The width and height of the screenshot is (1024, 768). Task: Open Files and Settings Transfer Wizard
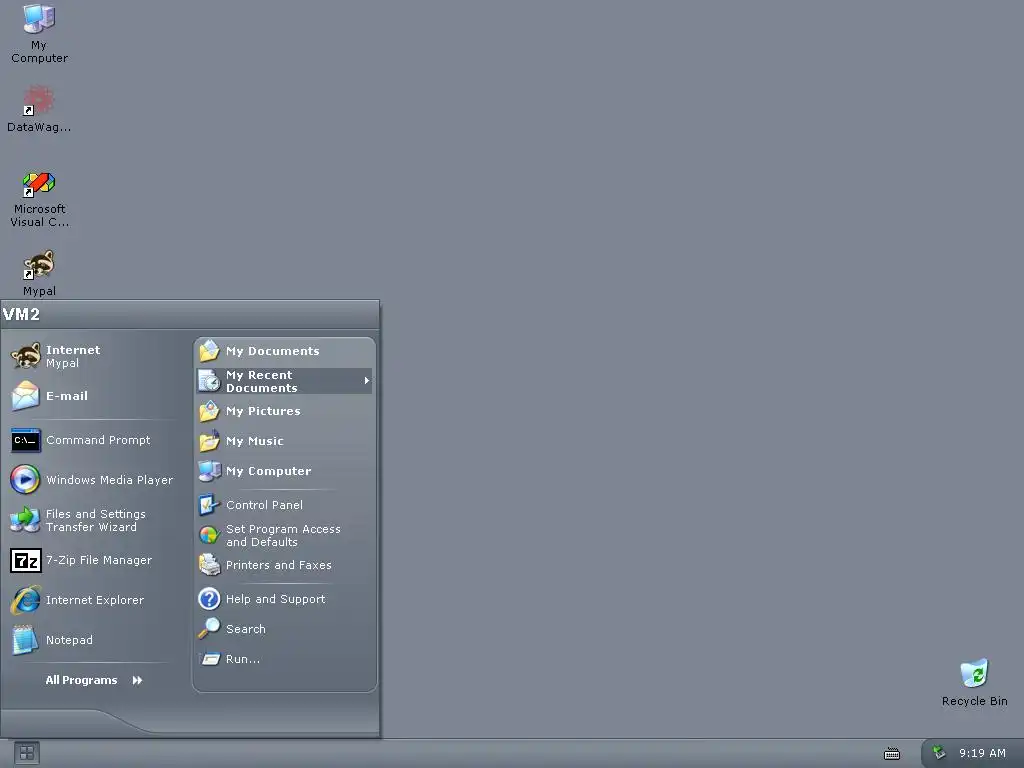click(93, 520)
